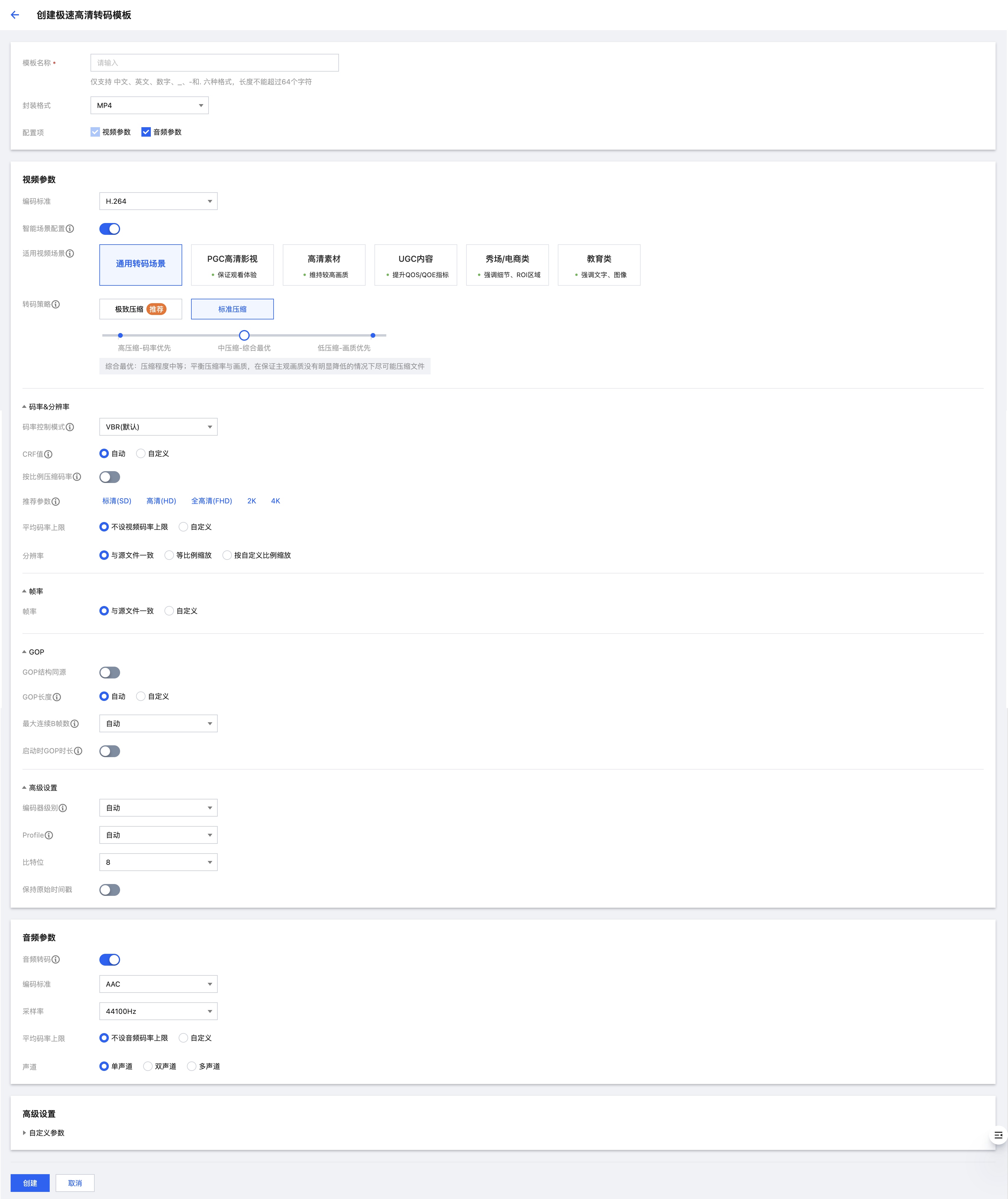Enable the GOP结构同源 toggle
The height and width of the screenshot is (1199, 1008).
click(110, 673)
